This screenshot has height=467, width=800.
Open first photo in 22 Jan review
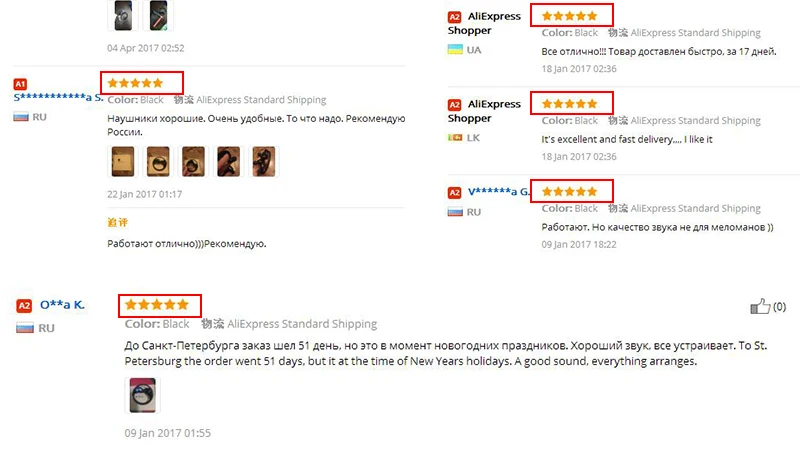[x=123, y=161]
